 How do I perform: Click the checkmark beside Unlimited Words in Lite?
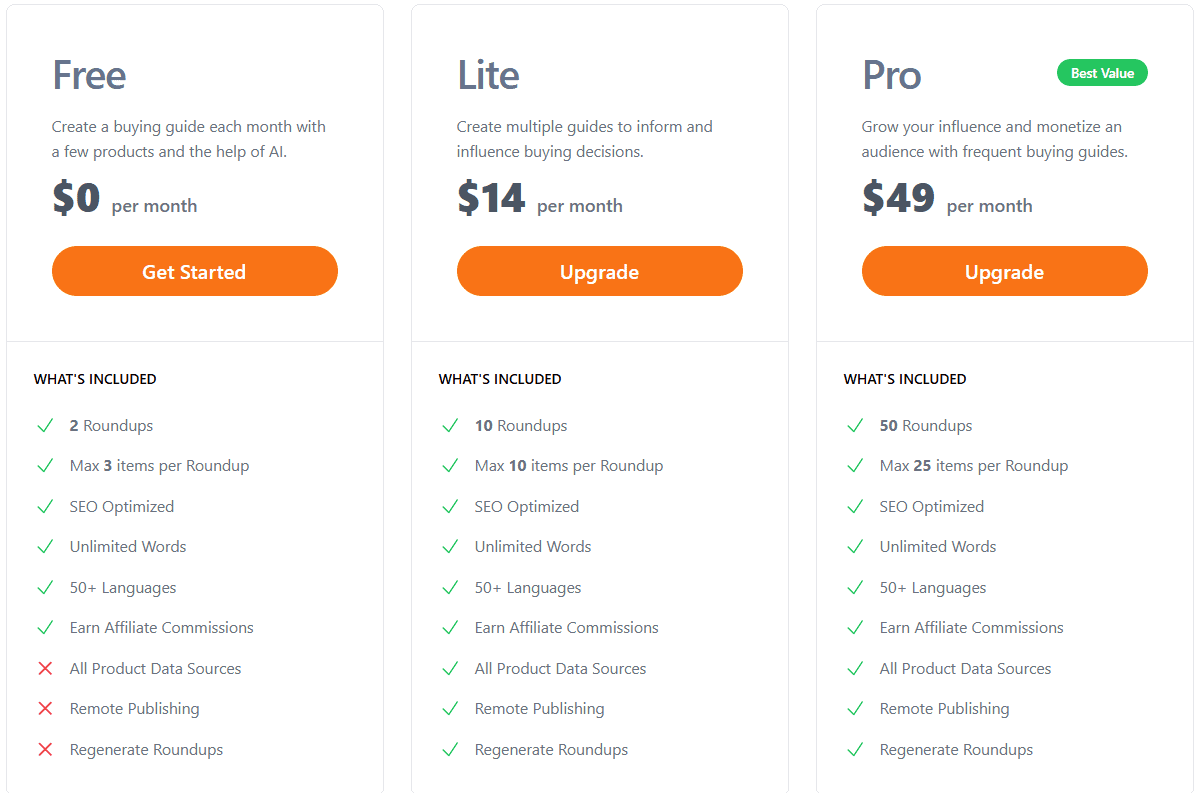point(450,546)
